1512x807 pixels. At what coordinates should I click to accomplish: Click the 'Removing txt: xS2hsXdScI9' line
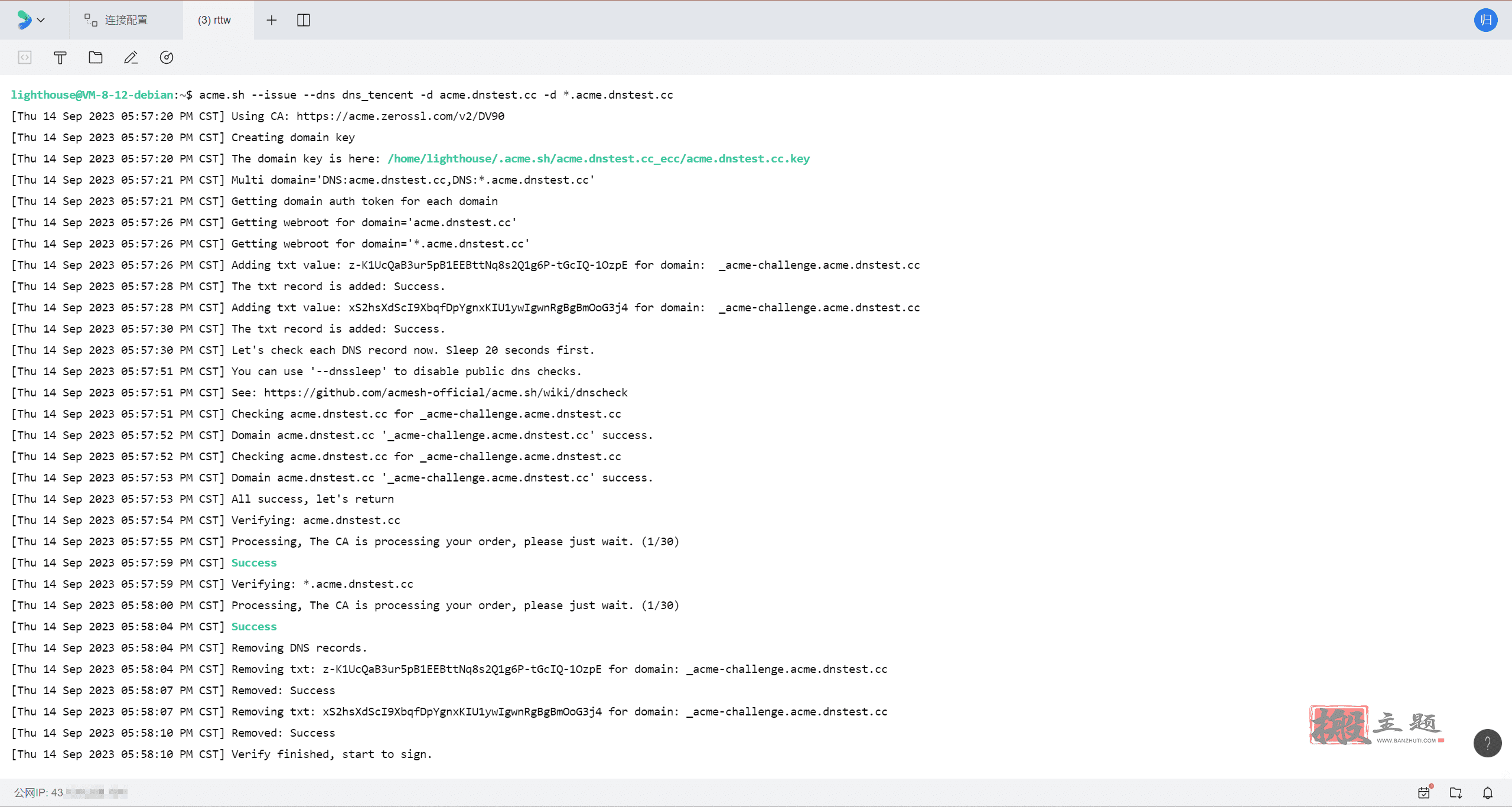pyautogui.click(x=449, y=711)
